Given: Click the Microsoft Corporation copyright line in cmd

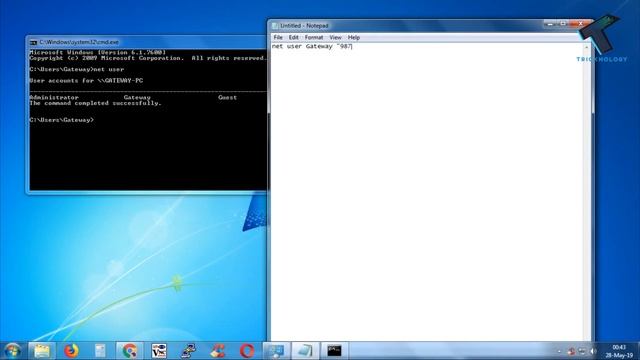Looking at the screenshot, I should click(147, 58).
